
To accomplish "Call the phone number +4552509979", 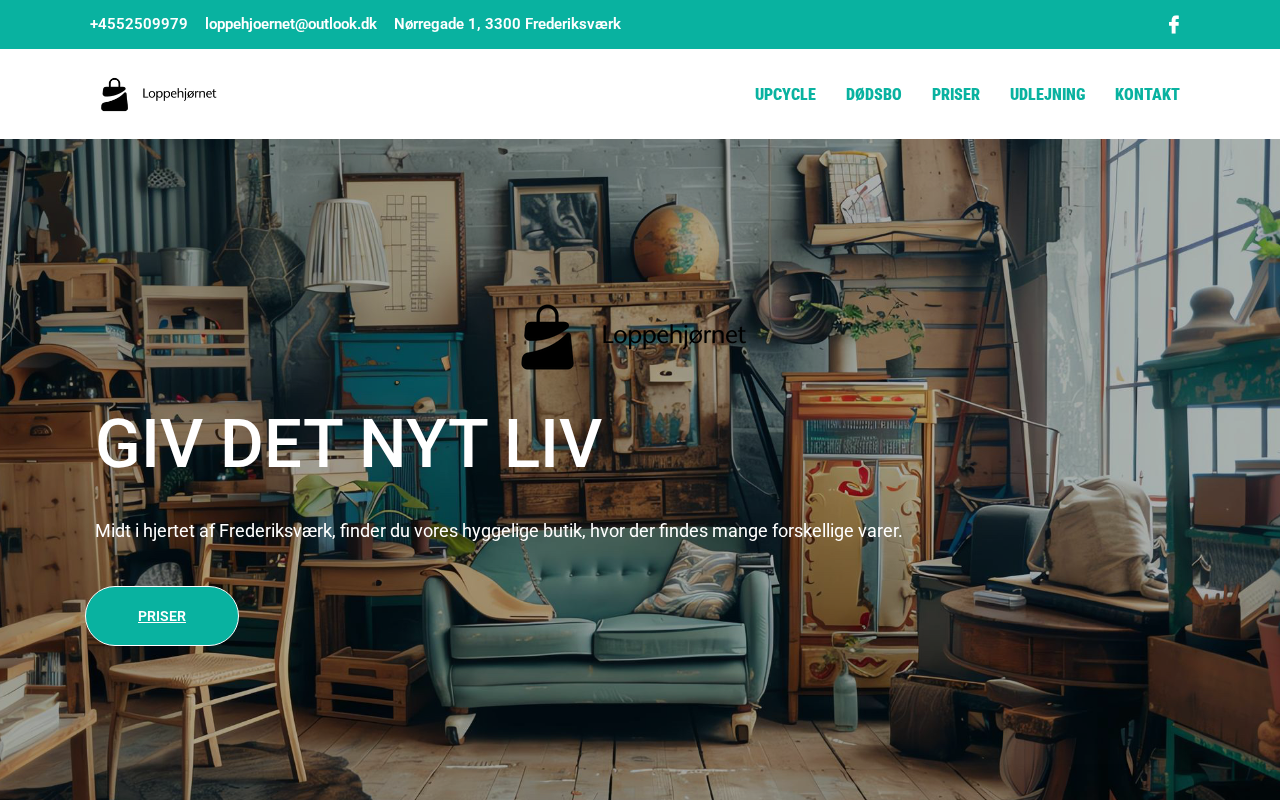I will pos(139,24).
